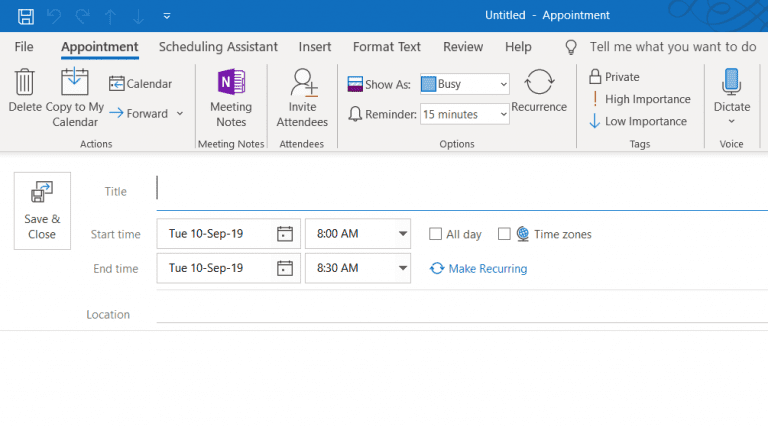Expand the Show As Busy dropdown
The image size is (768, 427).
point(464,84)
